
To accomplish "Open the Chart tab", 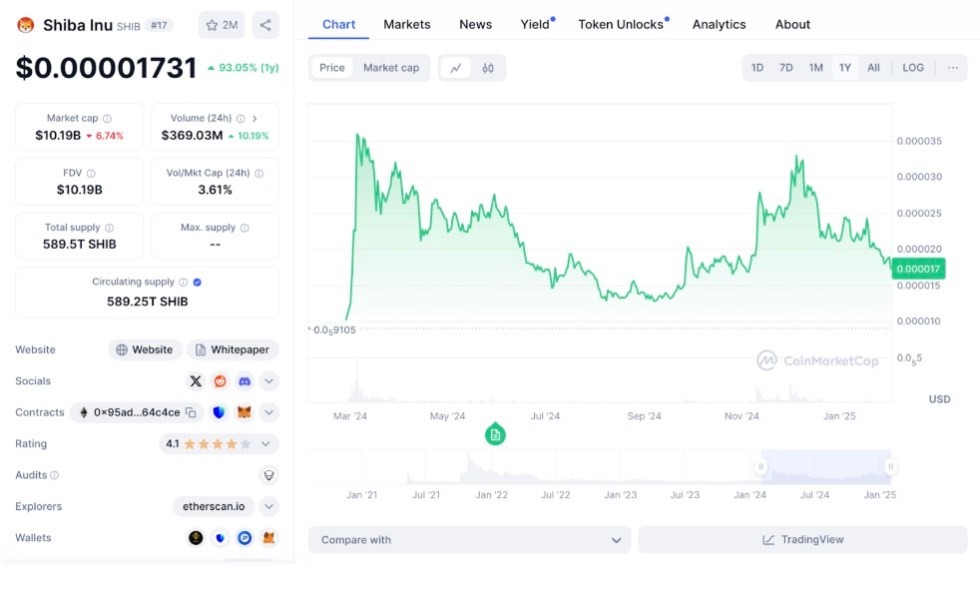I will click(339, 24).
